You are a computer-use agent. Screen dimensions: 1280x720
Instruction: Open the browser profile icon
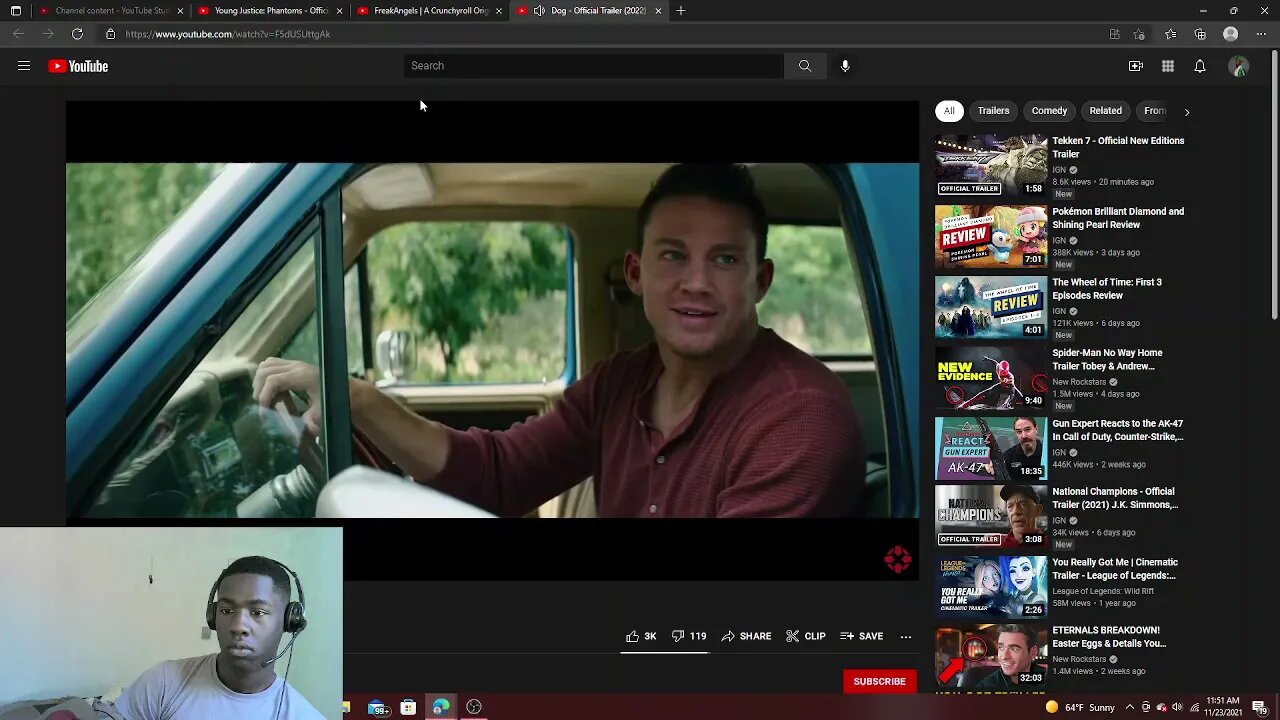(x=1231, y=34)
